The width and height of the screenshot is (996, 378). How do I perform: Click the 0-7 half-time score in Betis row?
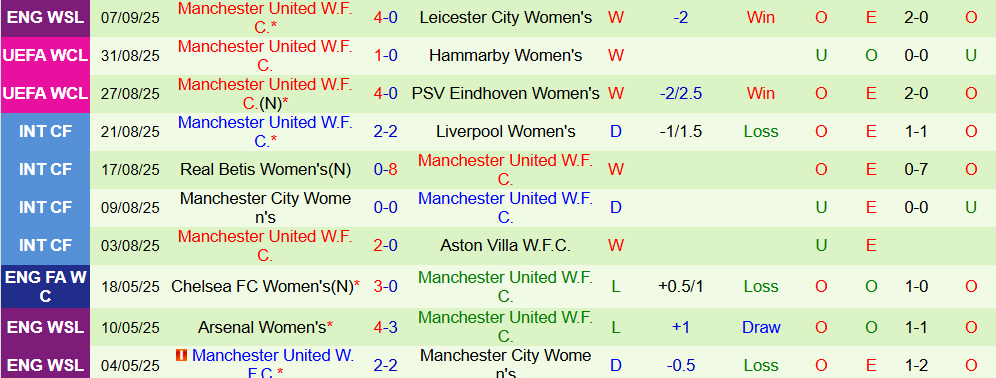tap(916, 170)
